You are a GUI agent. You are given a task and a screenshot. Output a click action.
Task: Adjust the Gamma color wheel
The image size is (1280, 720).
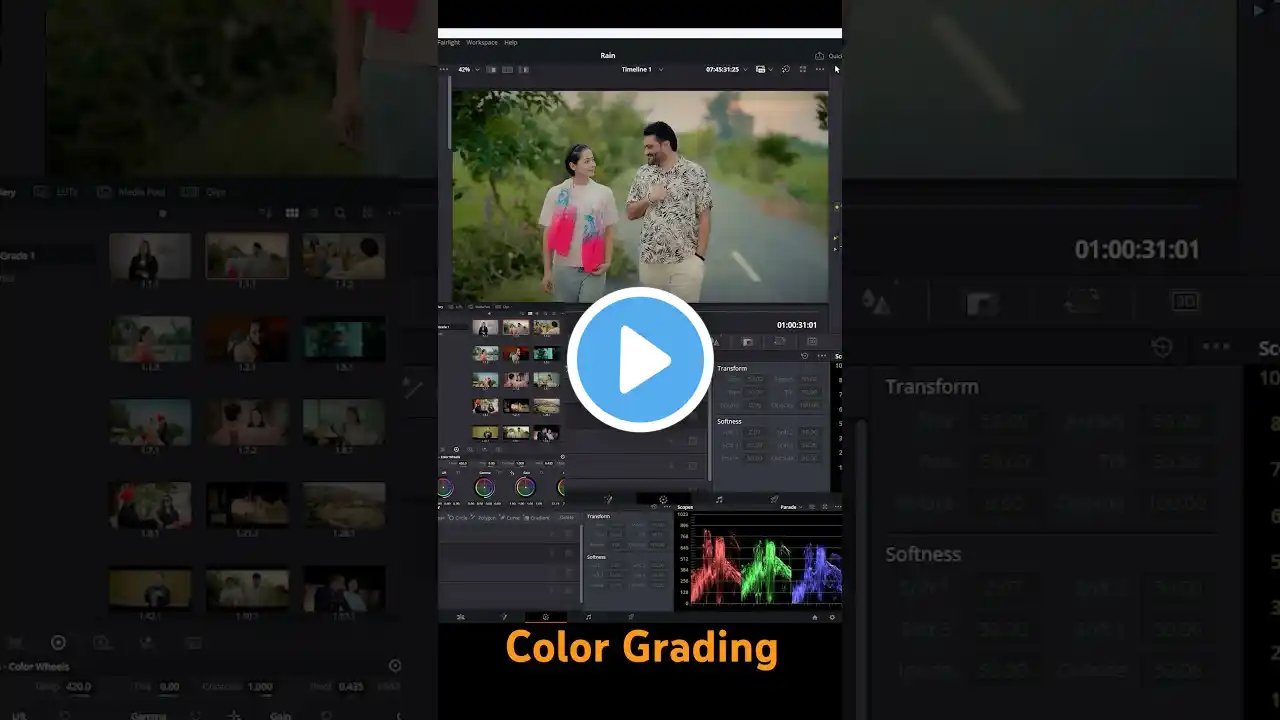[484, 488]
